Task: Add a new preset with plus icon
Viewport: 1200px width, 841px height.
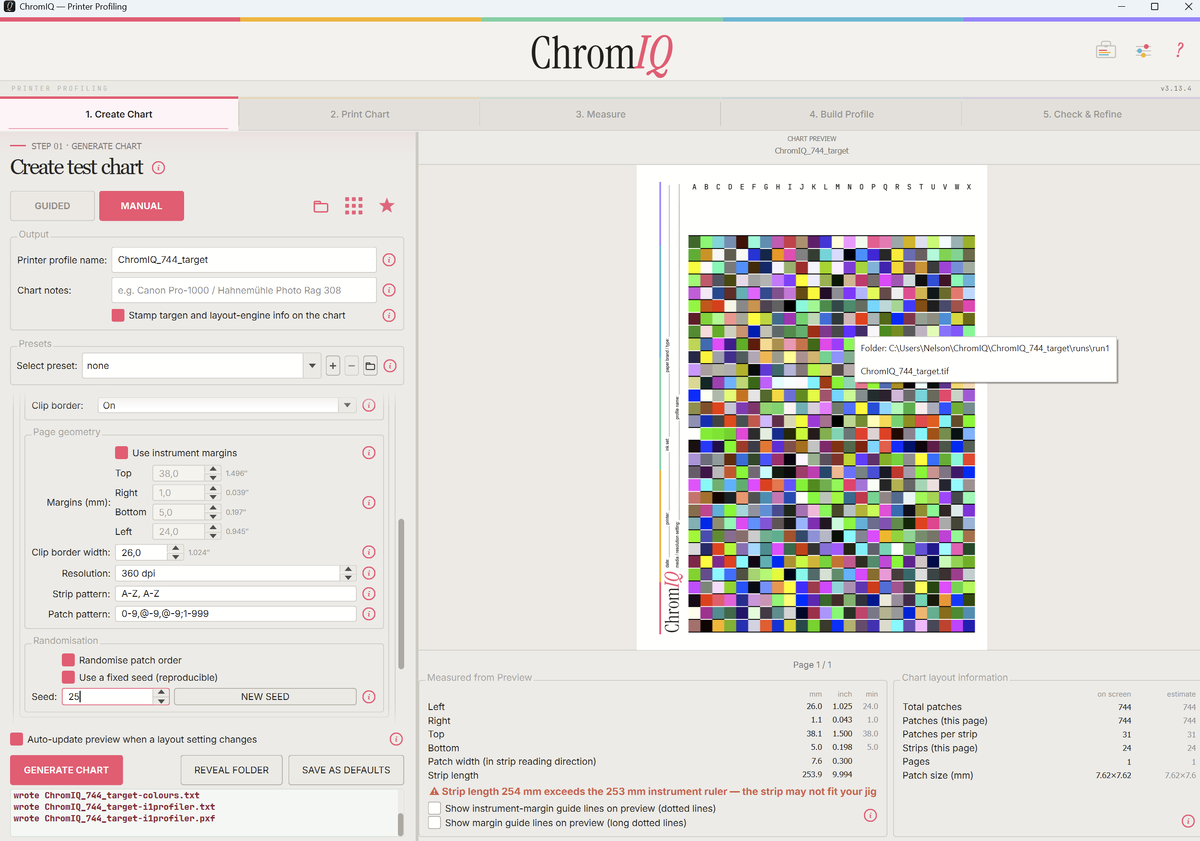Action: tap(333, 366)
